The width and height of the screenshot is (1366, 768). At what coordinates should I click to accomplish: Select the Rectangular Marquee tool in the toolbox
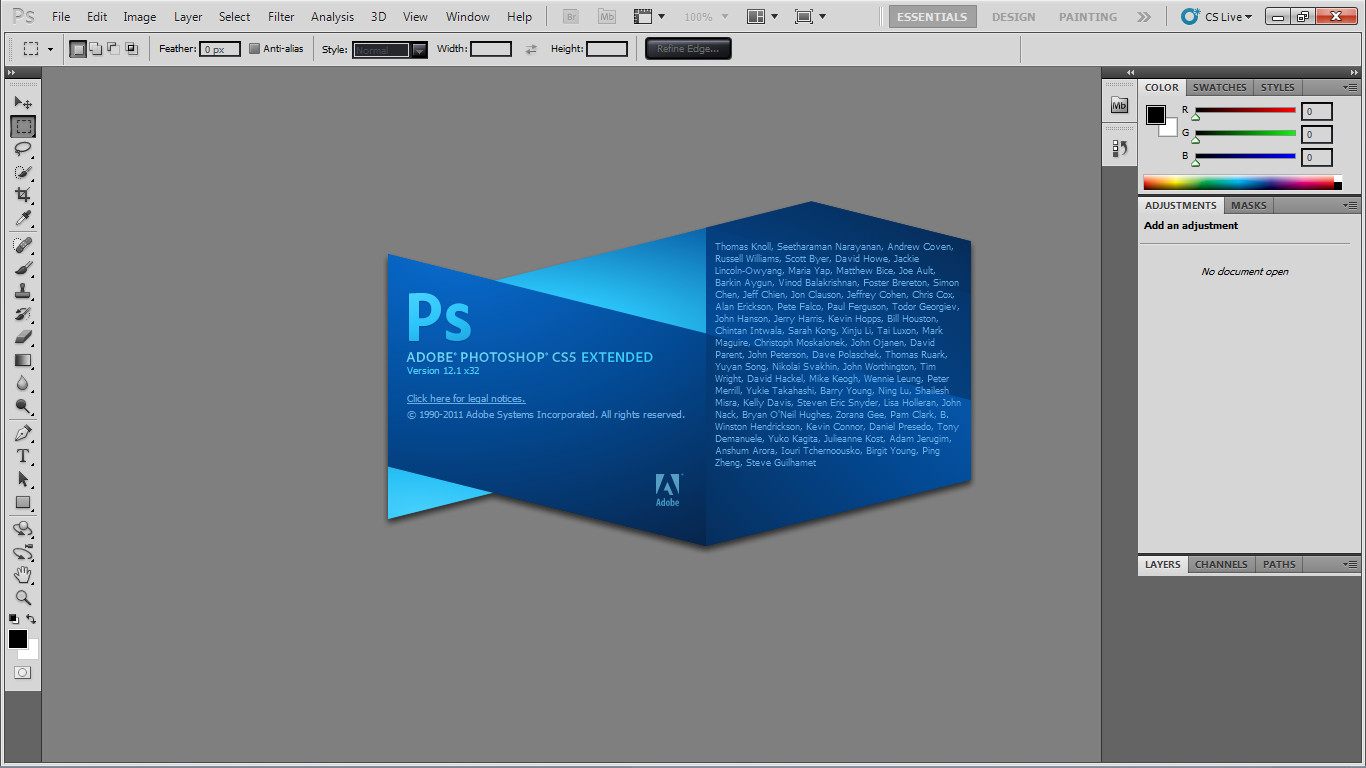click(23, 126)
